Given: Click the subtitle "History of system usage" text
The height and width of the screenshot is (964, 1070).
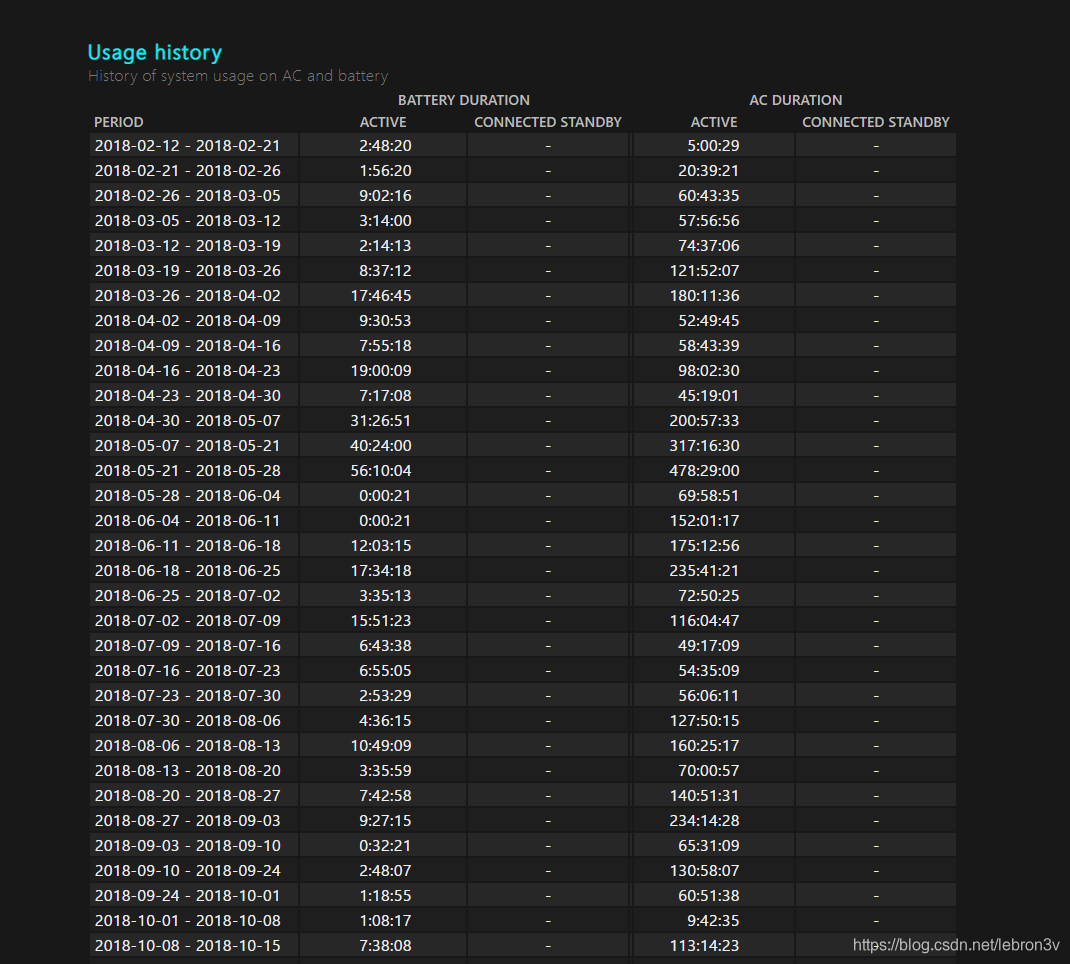Looking at the screenshot, I should pos(237,76).
